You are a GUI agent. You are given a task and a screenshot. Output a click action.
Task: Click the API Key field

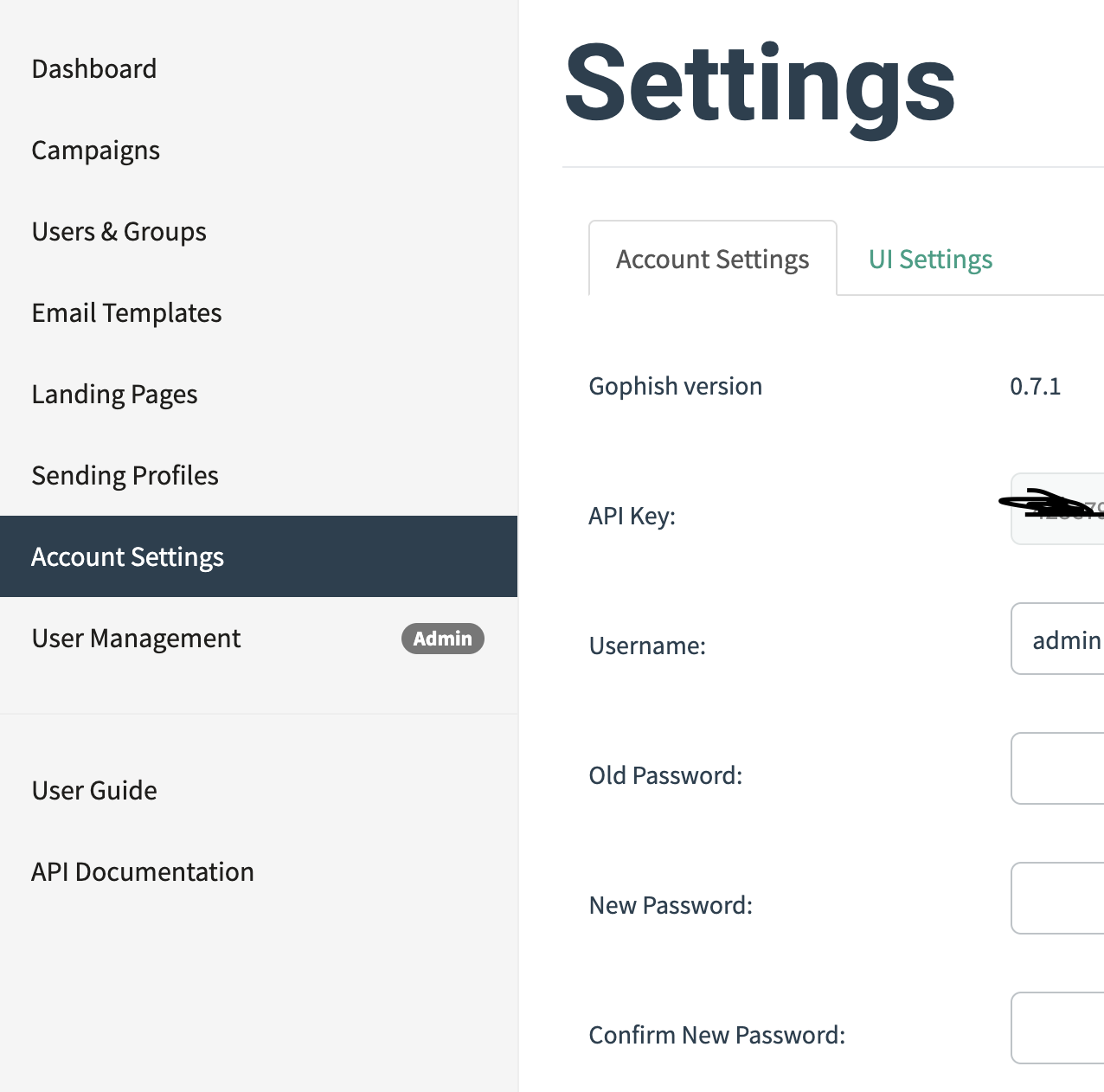coord(1057,509)
